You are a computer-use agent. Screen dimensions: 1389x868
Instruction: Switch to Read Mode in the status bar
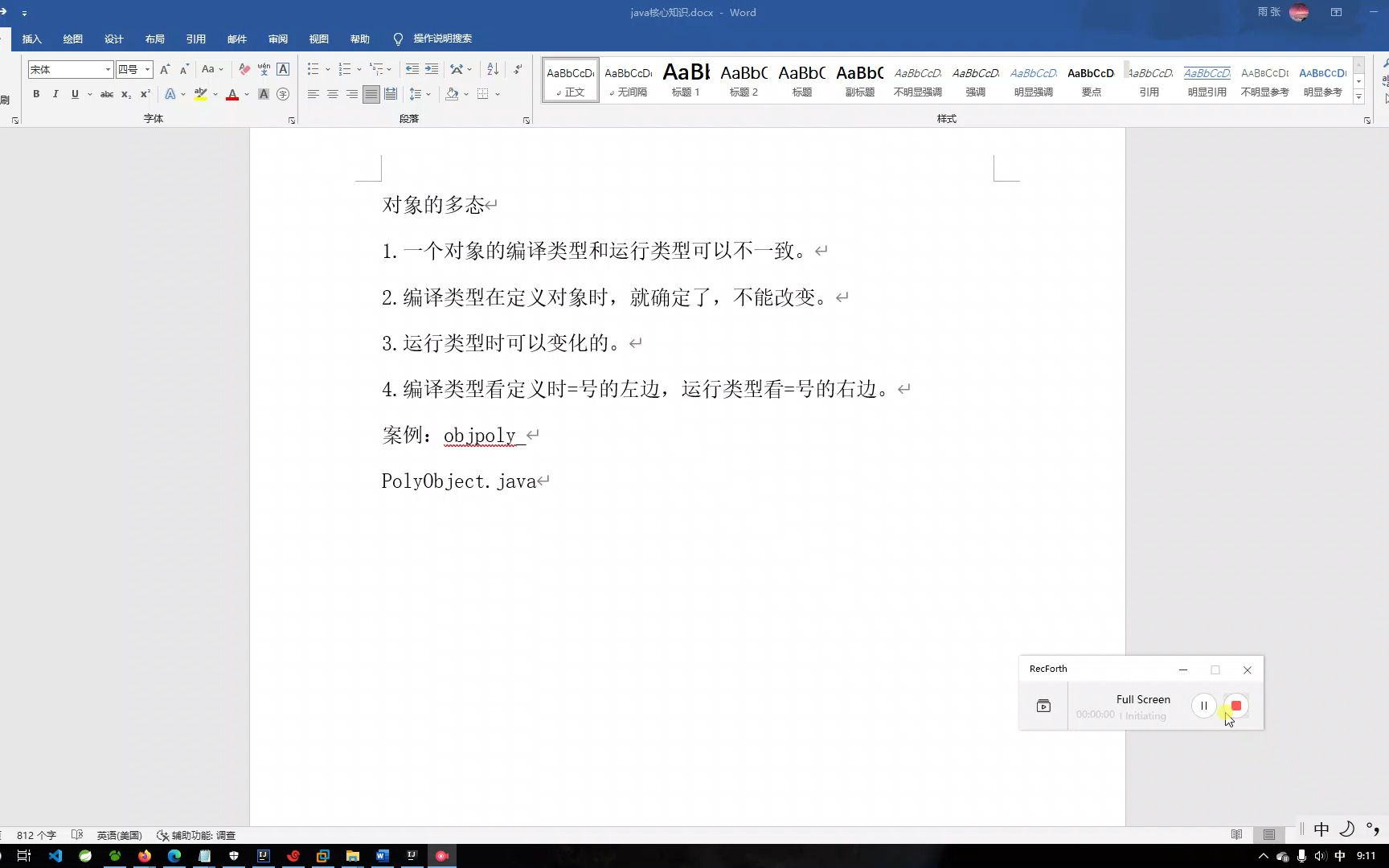pyautogui.click(x=1238, y=834)
